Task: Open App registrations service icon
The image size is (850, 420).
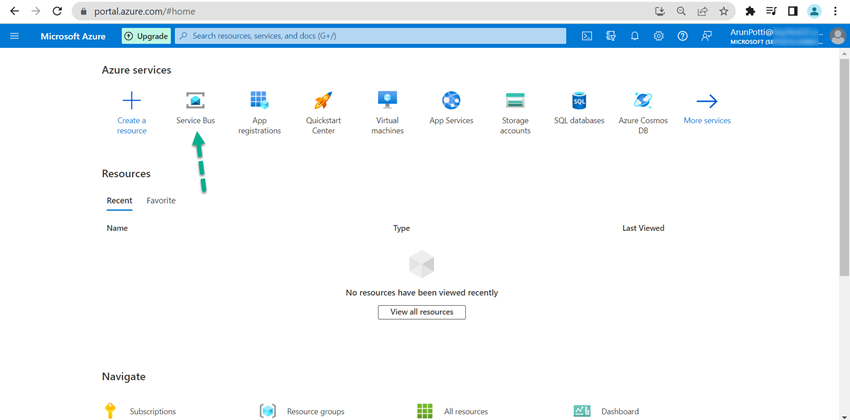Action: pos(259,100)
